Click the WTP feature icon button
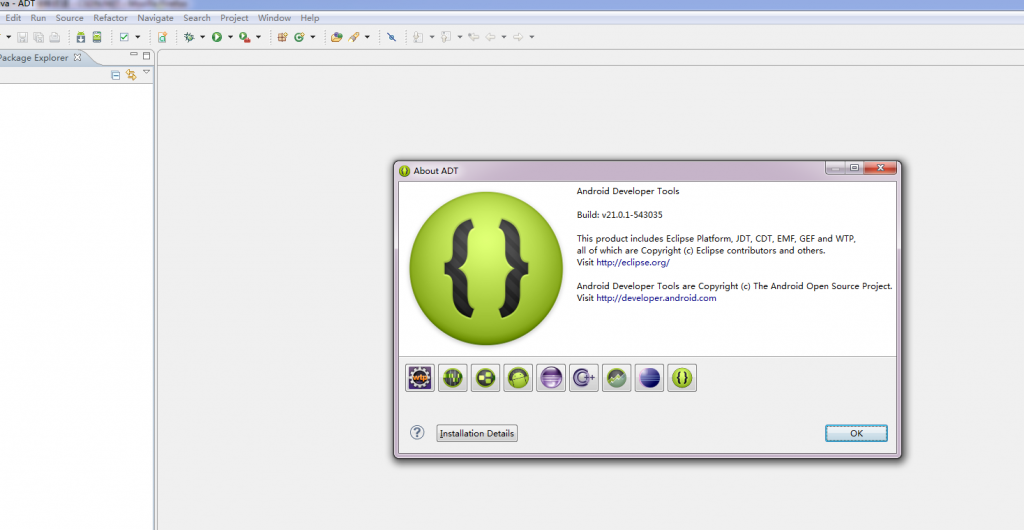Image resolution: width=1024 pixels, height=530 pixels. pyautogui.click(x=420, y=378)
